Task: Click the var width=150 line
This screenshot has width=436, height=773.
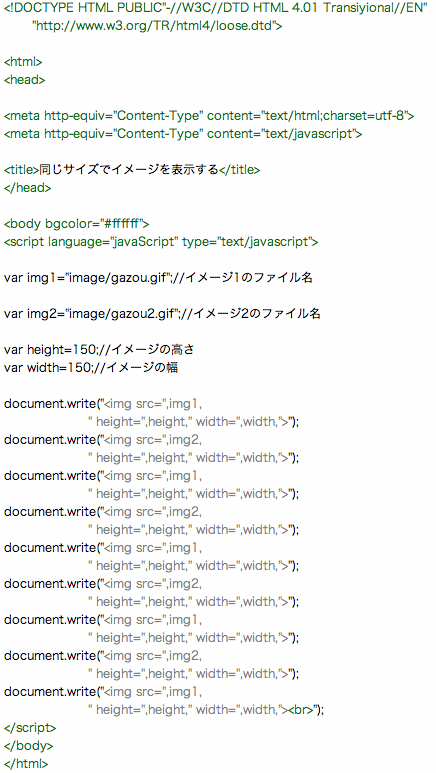Action: click(x=91, y=368)
